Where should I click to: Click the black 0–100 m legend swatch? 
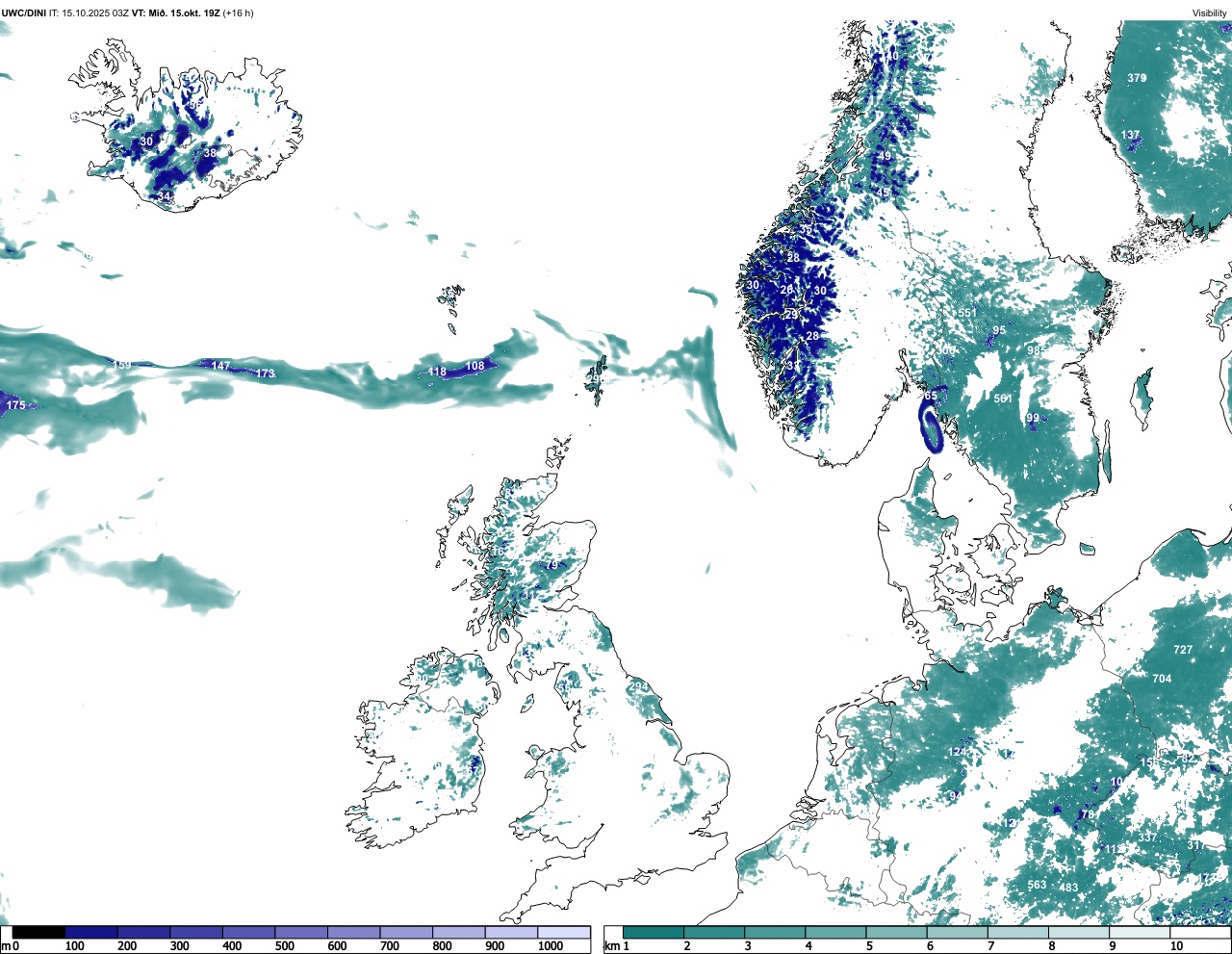(38, 932)
